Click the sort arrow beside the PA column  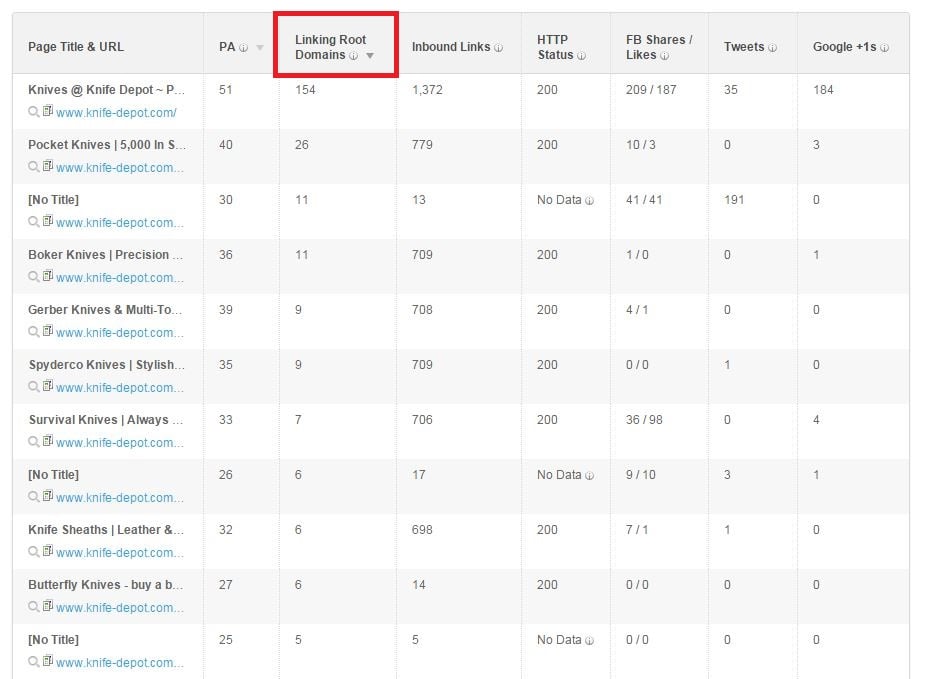pyautogui.click(x=260, y=48)
